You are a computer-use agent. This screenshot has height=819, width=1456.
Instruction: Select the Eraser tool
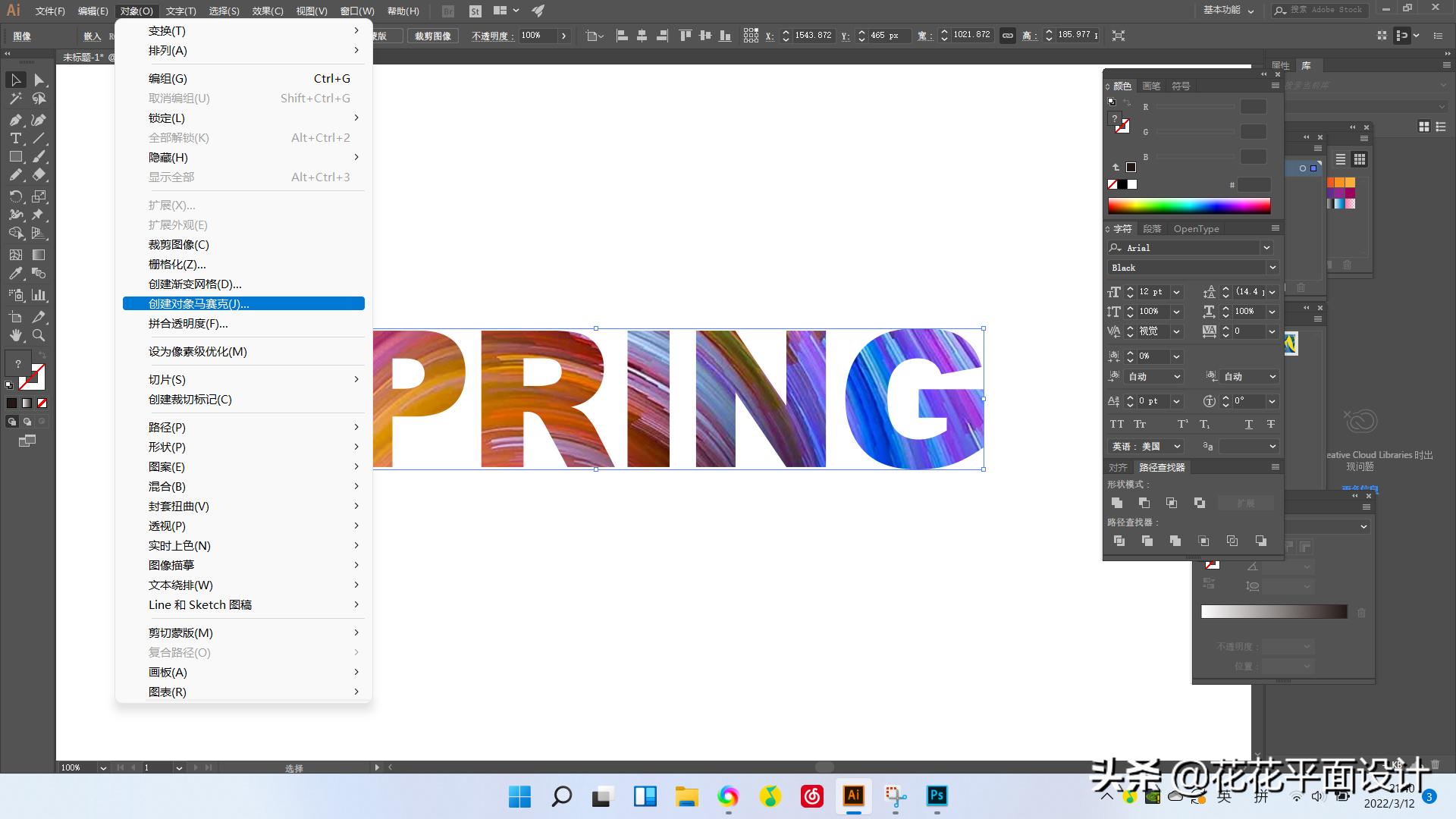point(39,175)
